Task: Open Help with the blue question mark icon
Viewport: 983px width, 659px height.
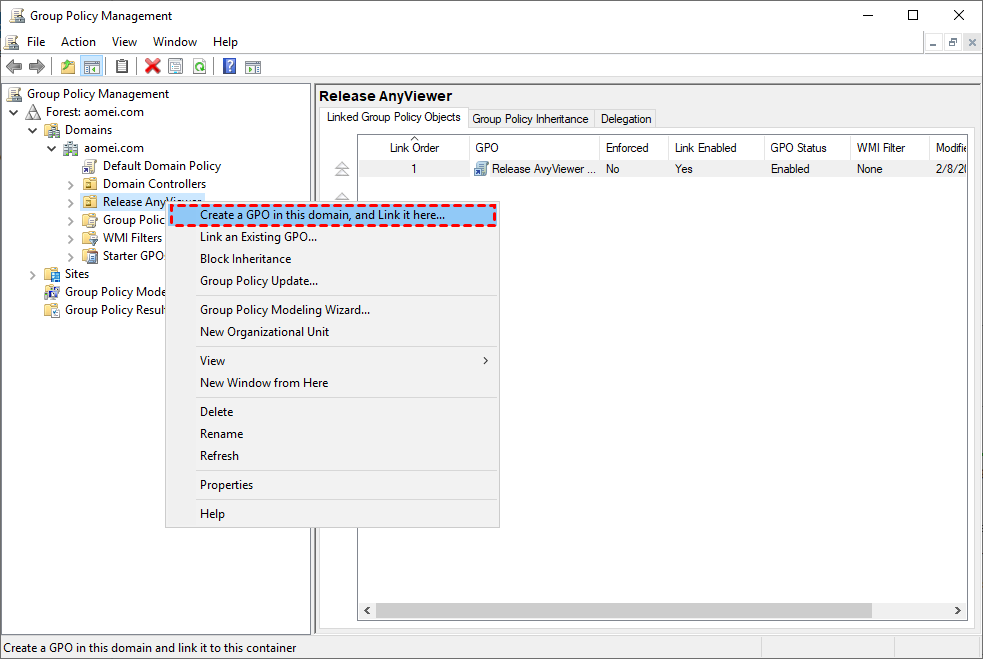Action: (229, 67)
